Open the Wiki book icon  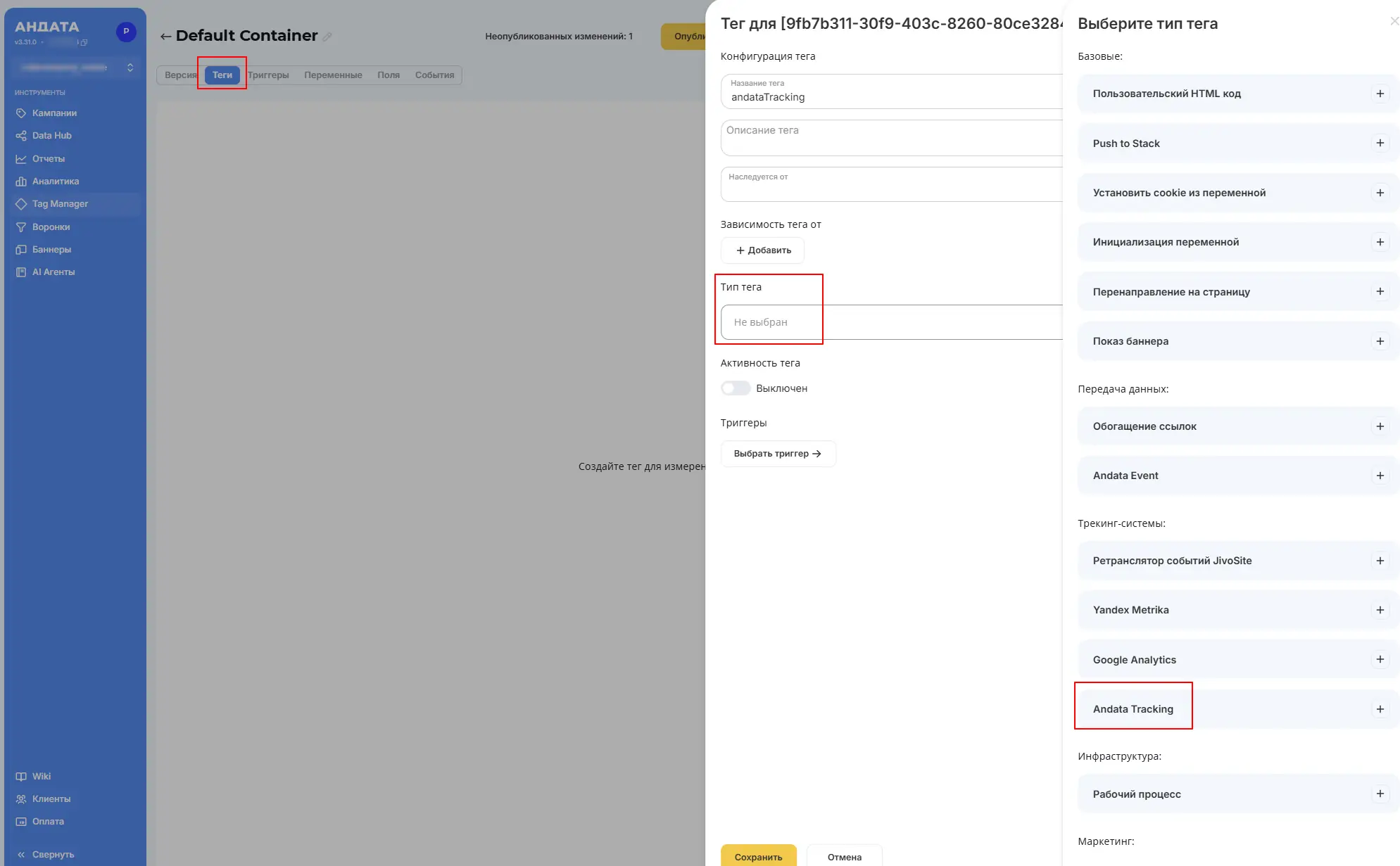[21, 777]
